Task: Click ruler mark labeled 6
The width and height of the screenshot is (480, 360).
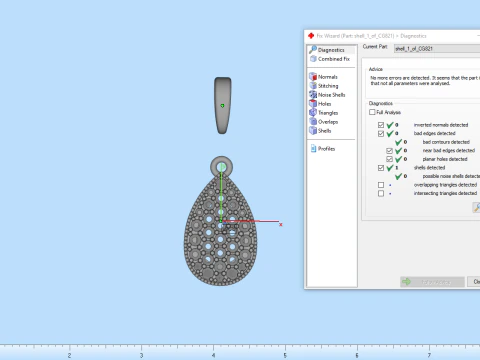Action: click(357, 355)
